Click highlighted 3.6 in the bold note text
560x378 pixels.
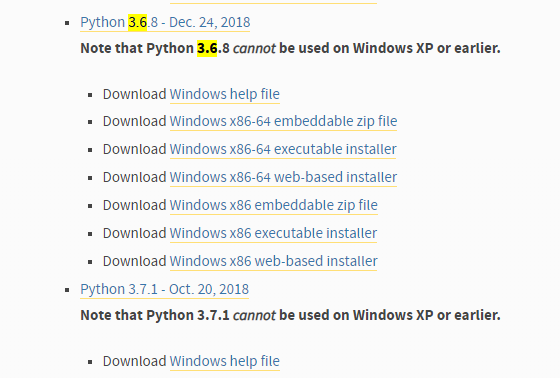(x=207, y=48)
